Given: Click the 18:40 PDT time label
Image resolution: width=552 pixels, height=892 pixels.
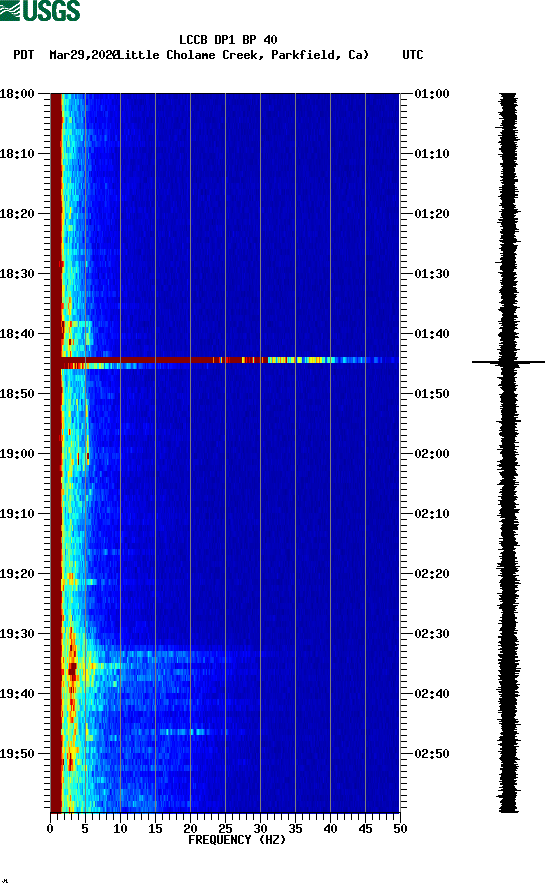Looking at the screenshot, I should [17, 334].
